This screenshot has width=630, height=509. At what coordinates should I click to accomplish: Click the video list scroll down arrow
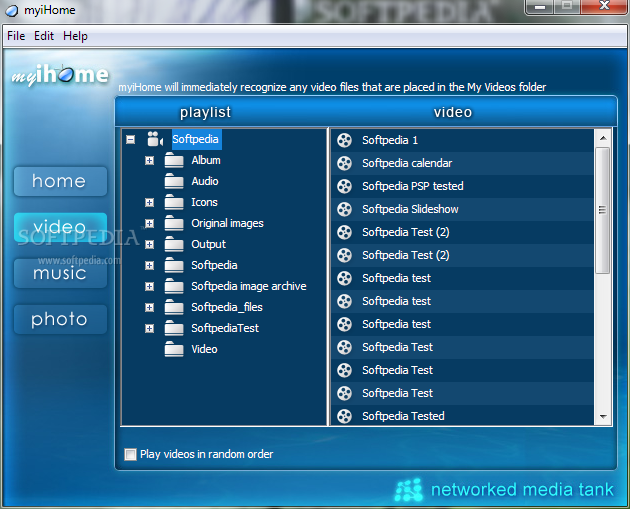pyautogui.click(x=603, y=417)
